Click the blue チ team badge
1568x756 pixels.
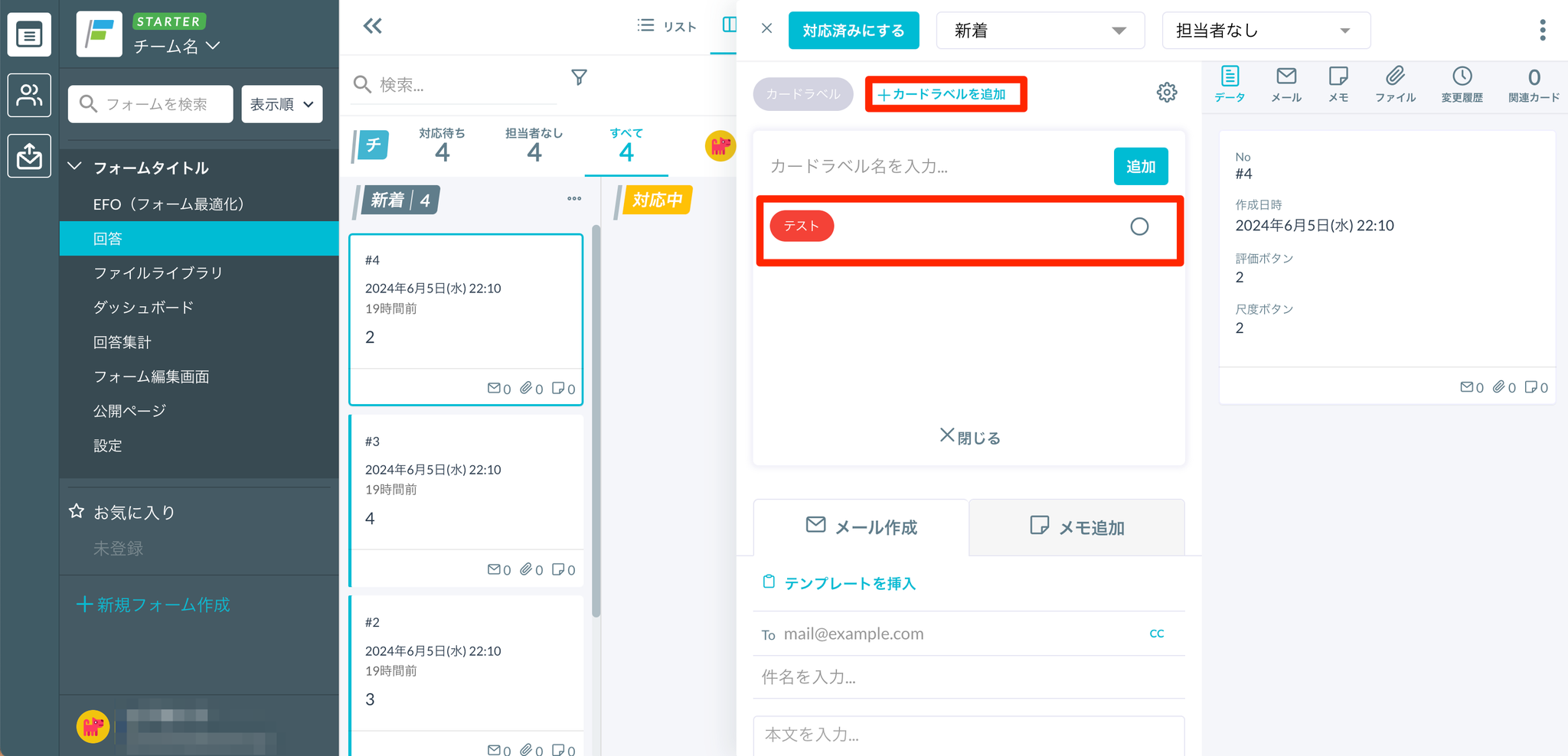pos(372,145)
